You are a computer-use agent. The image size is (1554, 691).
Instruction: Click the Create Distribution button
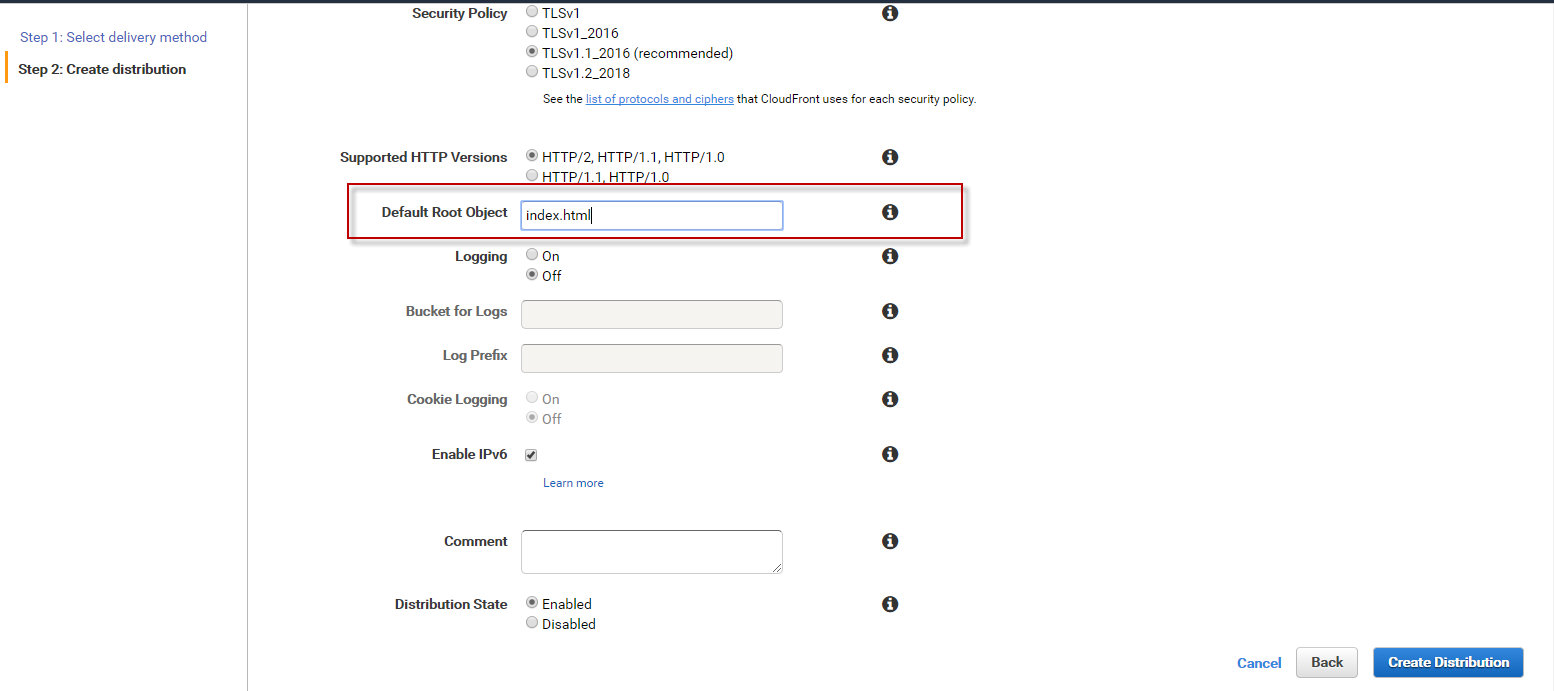tap(1448, 662)
